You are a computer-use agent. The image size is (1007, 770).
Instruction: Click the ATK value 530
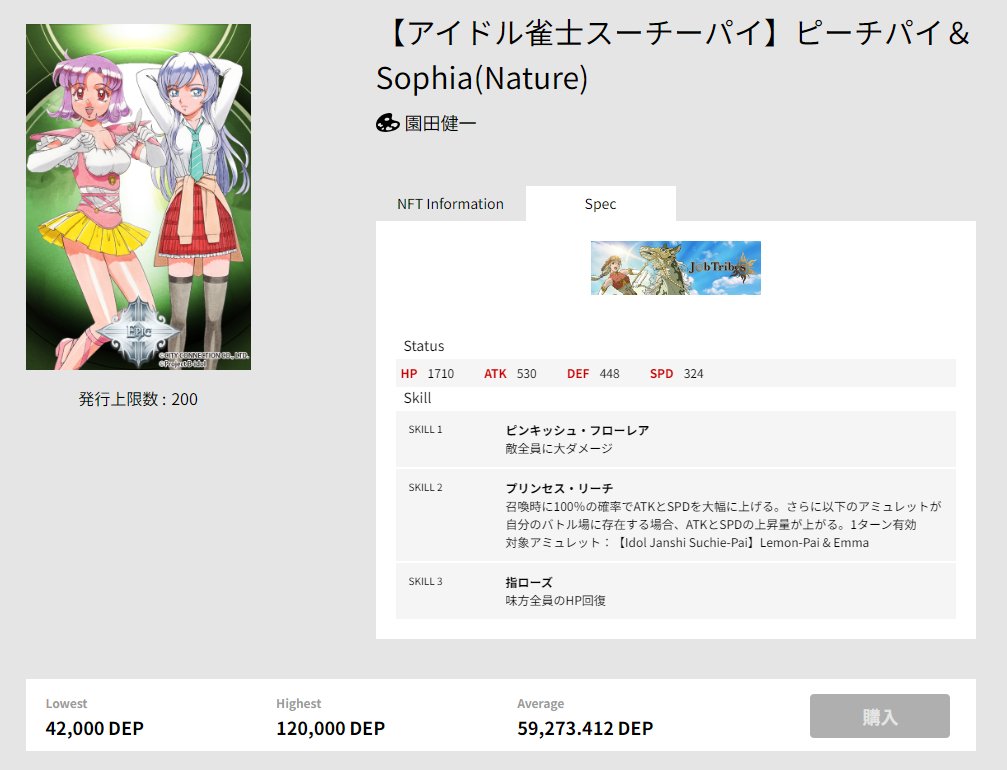526,374
